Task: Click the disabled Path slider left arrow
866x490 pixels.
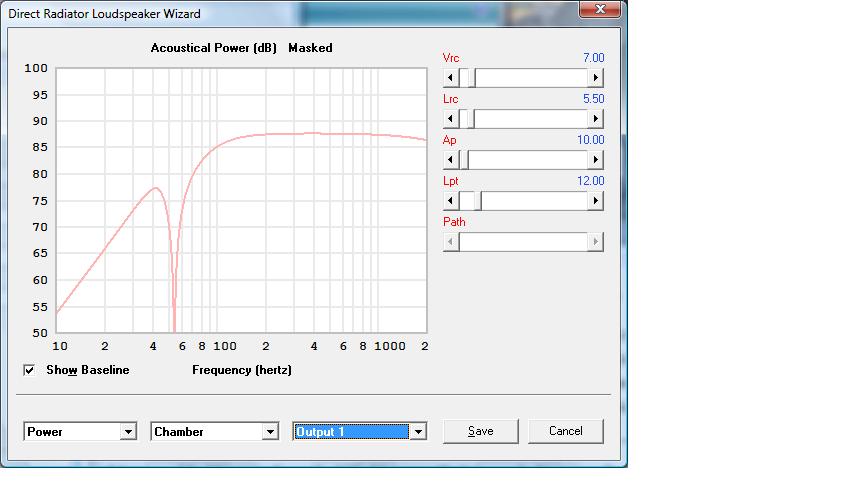Action: tap(451, 241)
